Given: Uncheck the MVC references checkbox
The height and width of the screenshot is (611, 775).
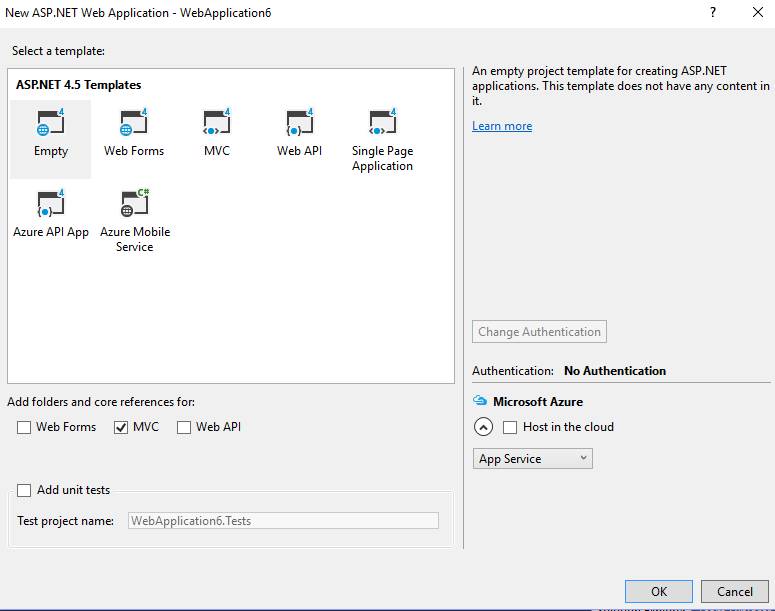Looking at the screenshot, I should pos(121,427).
